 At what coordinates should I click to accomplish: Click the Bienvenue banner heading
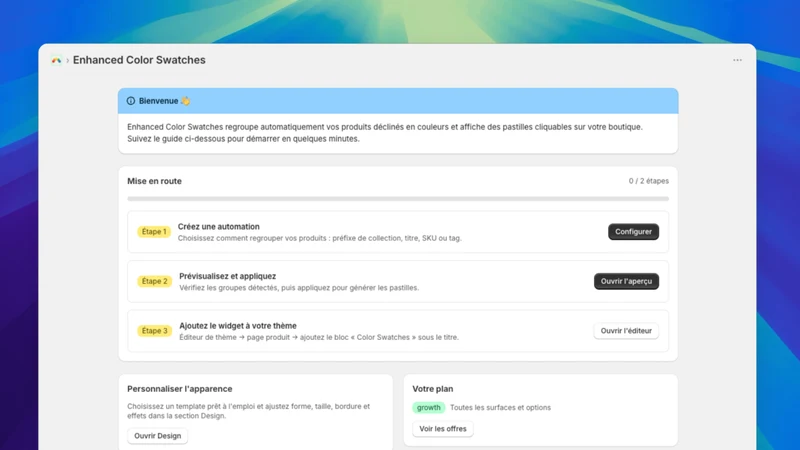click(164, 101)
